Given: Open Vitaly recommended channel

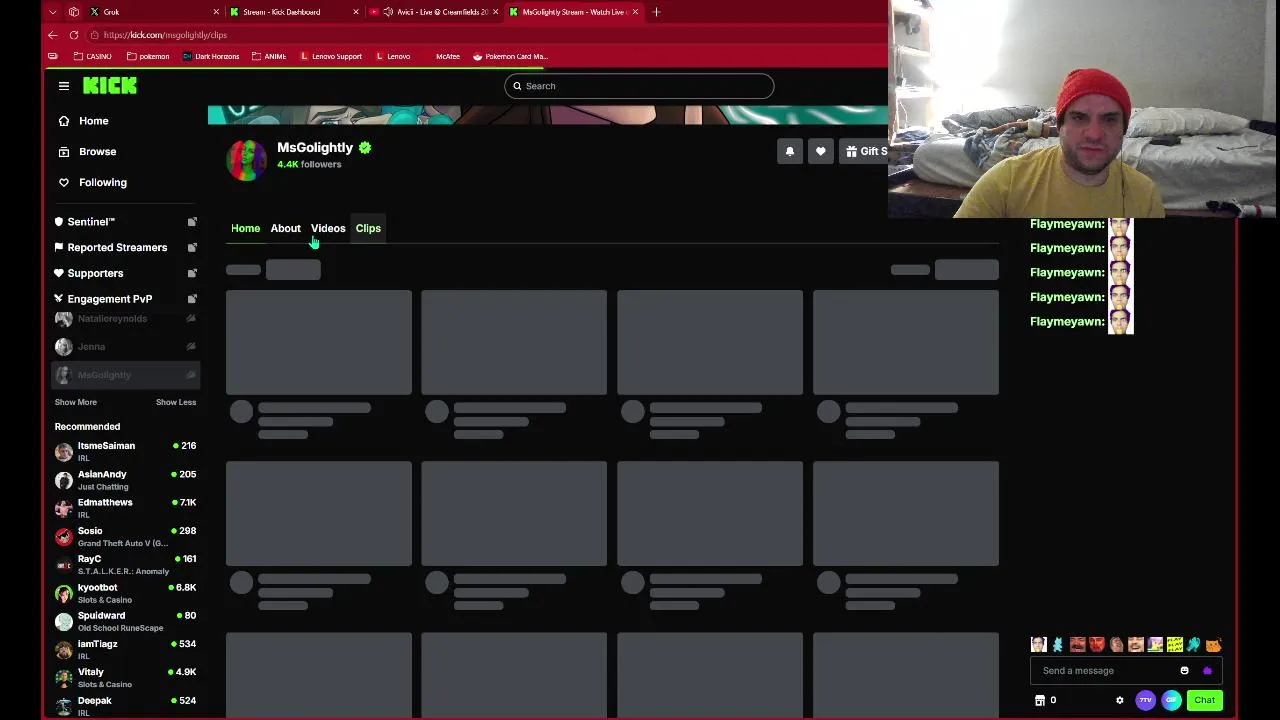Looking at the screenshot, I should [125, 678].
